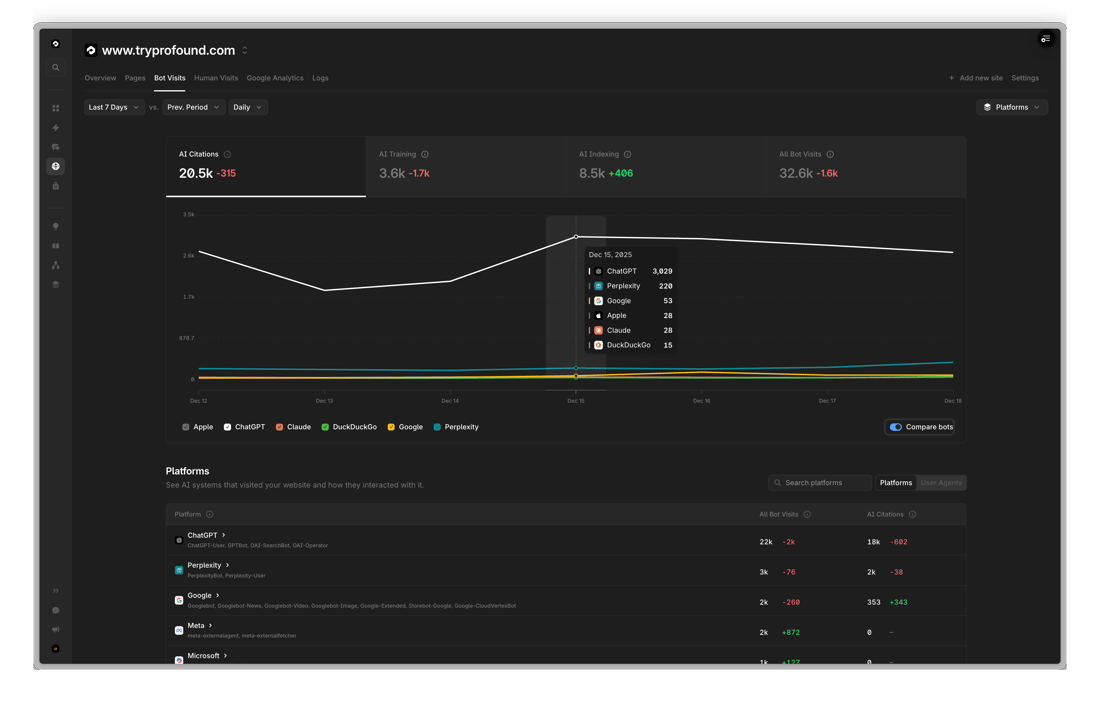1100x714 pixels.
Task: Expand sidebar with double-chevron icon
Action: pos(55,591)
